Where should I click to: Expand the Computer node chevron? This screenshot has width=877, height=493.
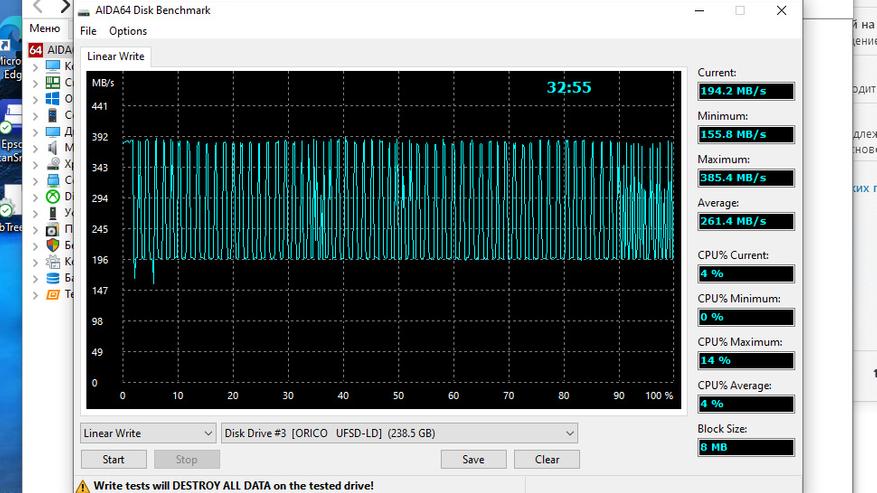[36, 67]
